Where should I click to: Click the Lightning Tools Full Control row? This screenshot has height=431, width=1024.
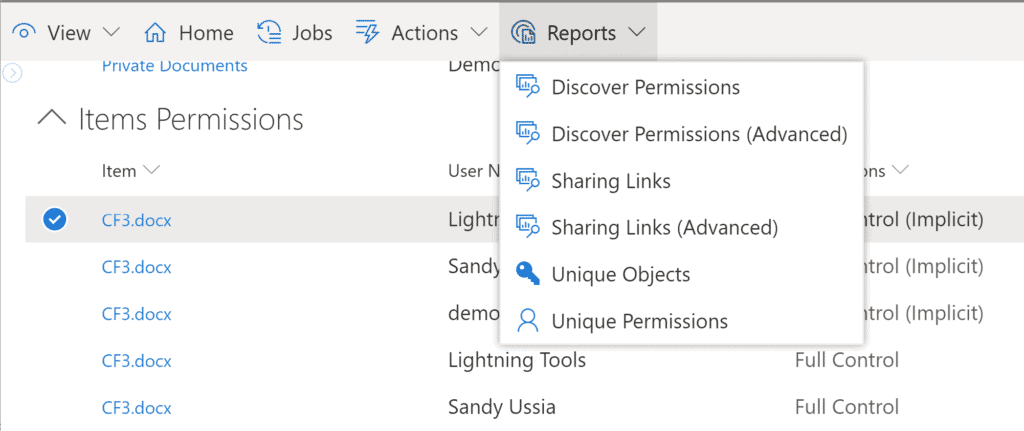click(516, 360)
